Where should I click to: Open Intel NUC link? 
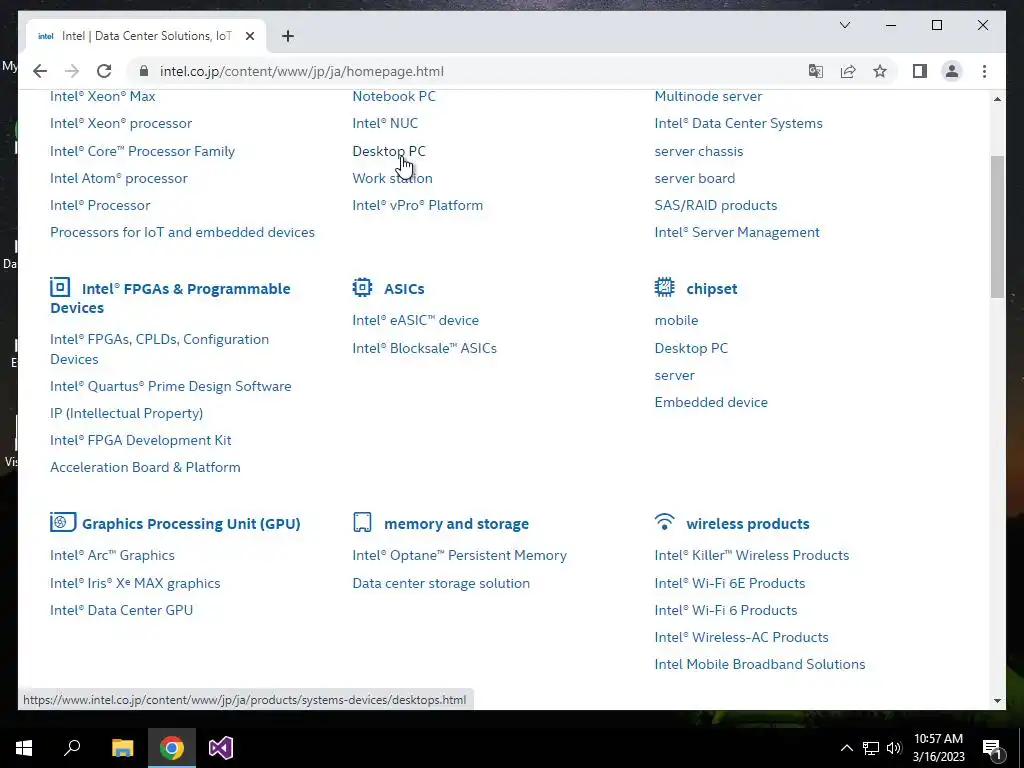pyautogui.click(x=385, y=123)
